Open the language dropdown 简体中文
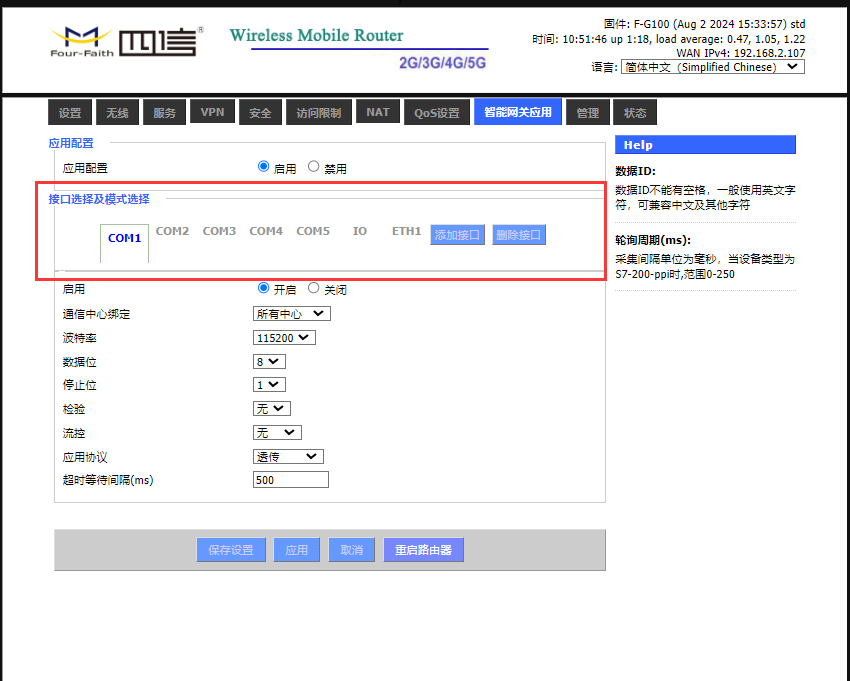 (x=712, y=67)
